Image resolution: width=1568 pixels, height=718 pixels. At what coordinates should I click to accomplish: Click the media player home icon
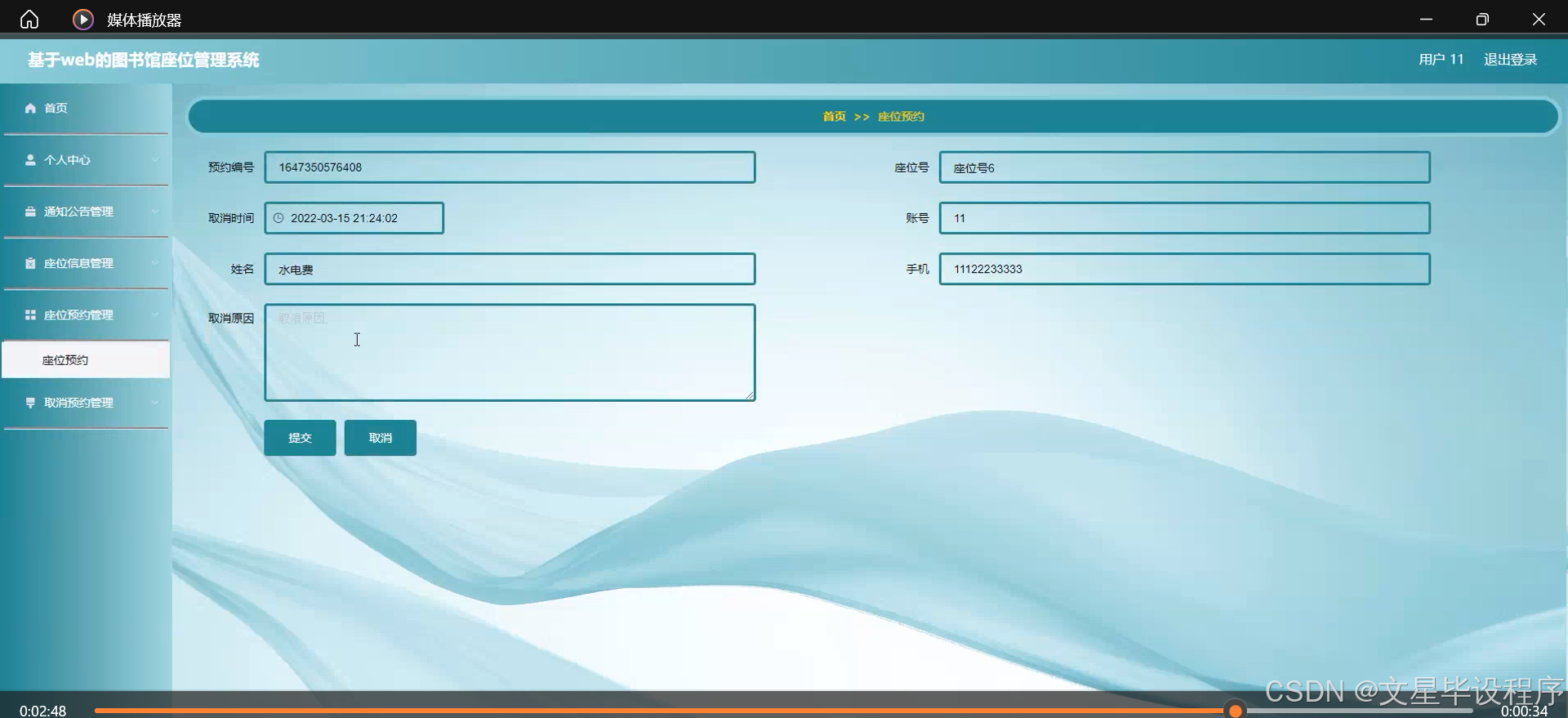coord(29,19)
